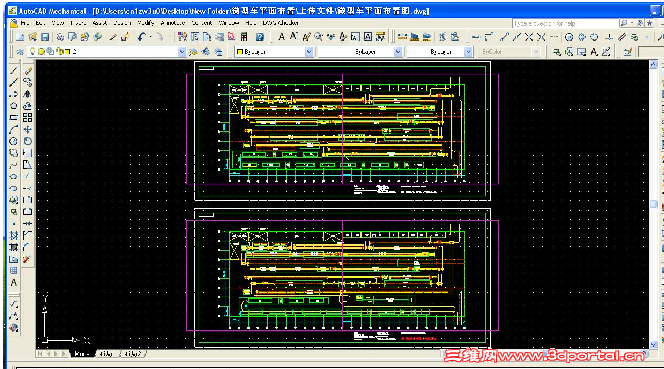Switch to the Model tab

tap(81, 354)
